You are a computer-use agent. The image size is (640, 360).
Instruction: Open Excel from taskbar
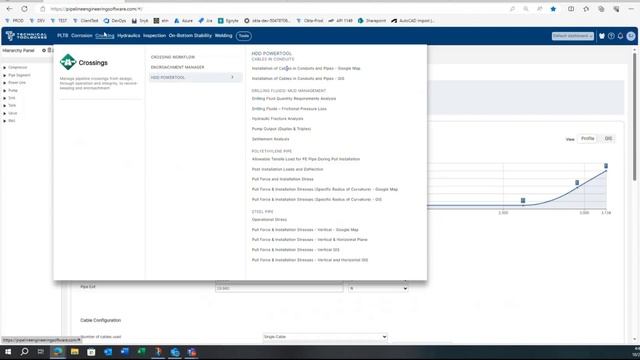[x=141, y=352]
